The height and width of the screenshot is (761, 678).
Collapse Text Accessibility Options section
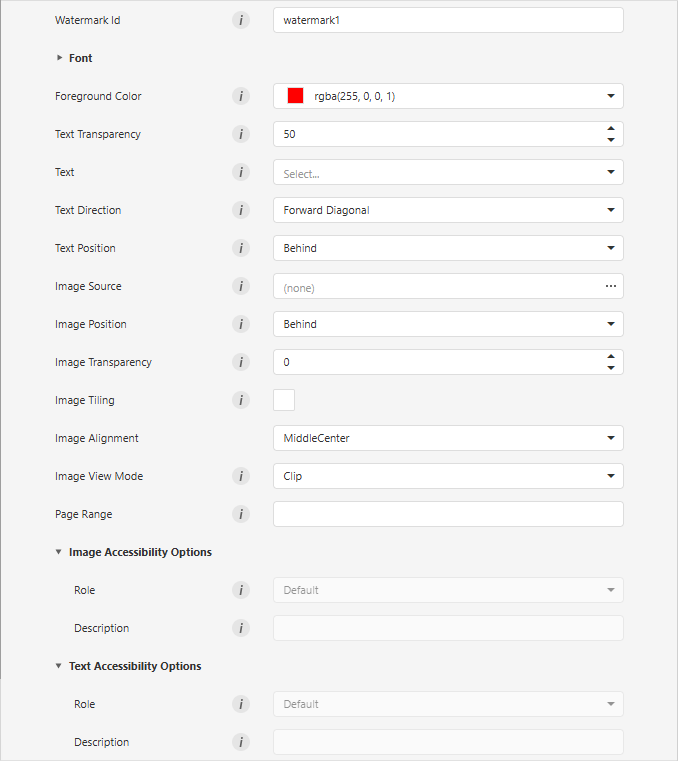coord(59,666)
